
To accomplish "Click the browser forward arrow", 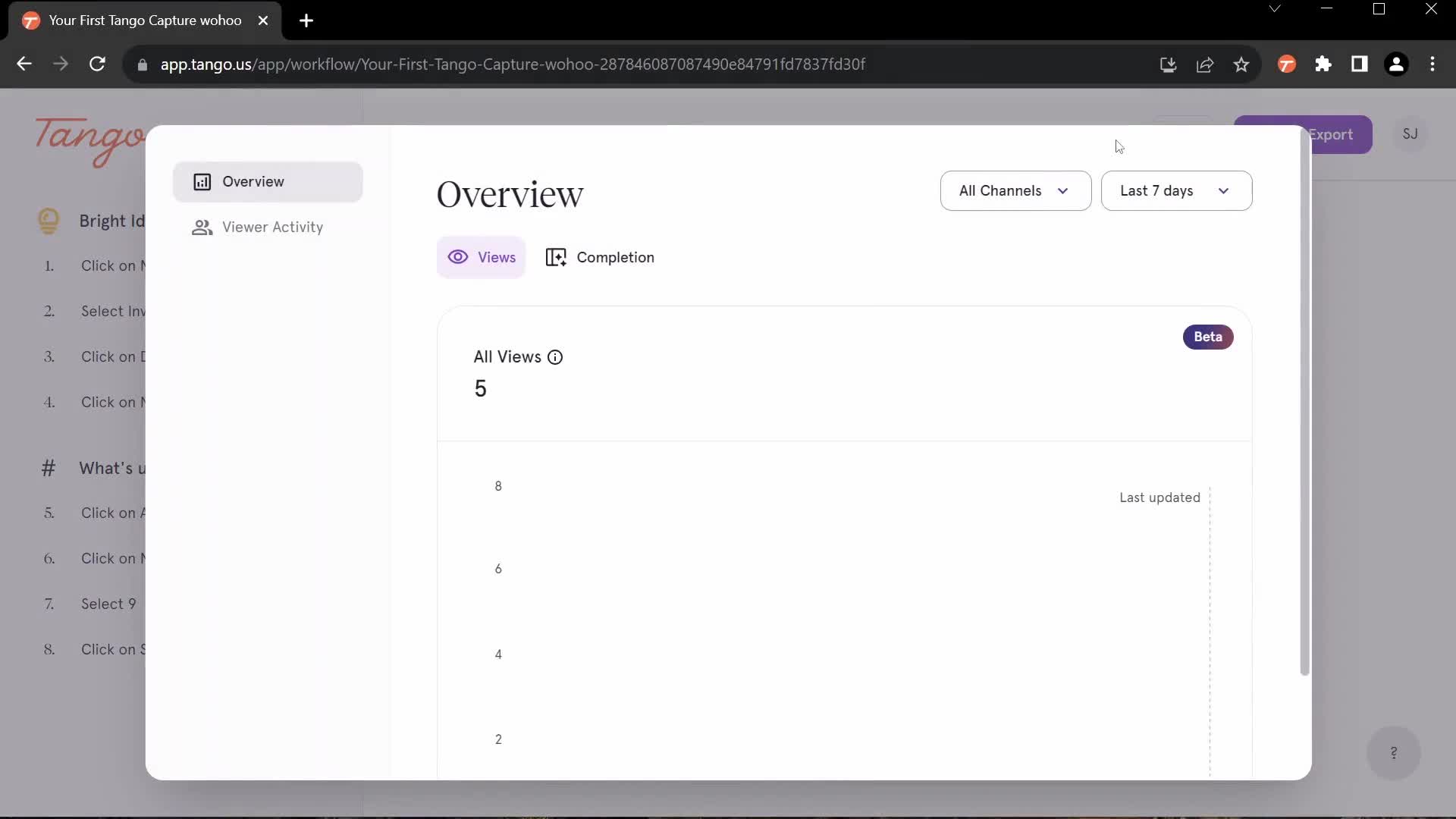I will point(61,64).
